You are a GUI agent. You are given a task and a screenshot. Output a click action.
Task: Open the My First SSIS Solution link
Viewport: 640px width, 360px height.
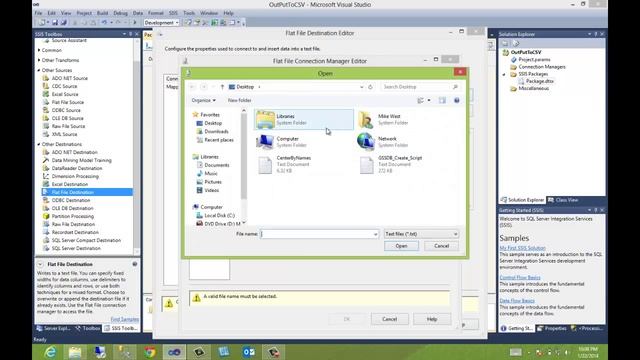[522, 248]
